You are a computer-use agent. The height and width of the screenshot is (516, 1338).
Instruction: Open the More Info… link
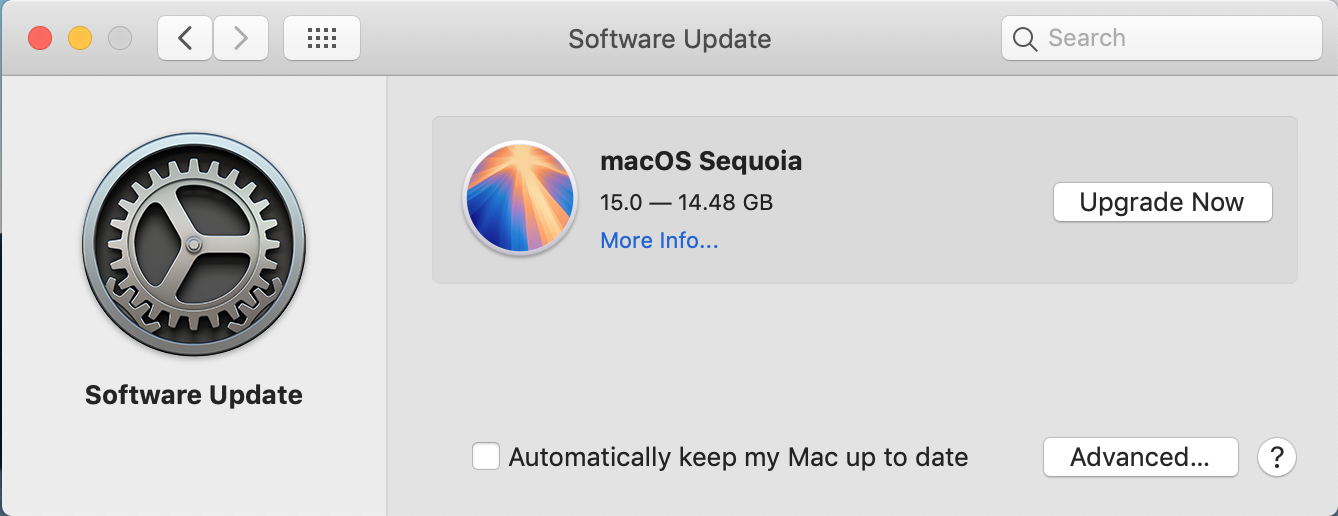click(x=659, y=241)
